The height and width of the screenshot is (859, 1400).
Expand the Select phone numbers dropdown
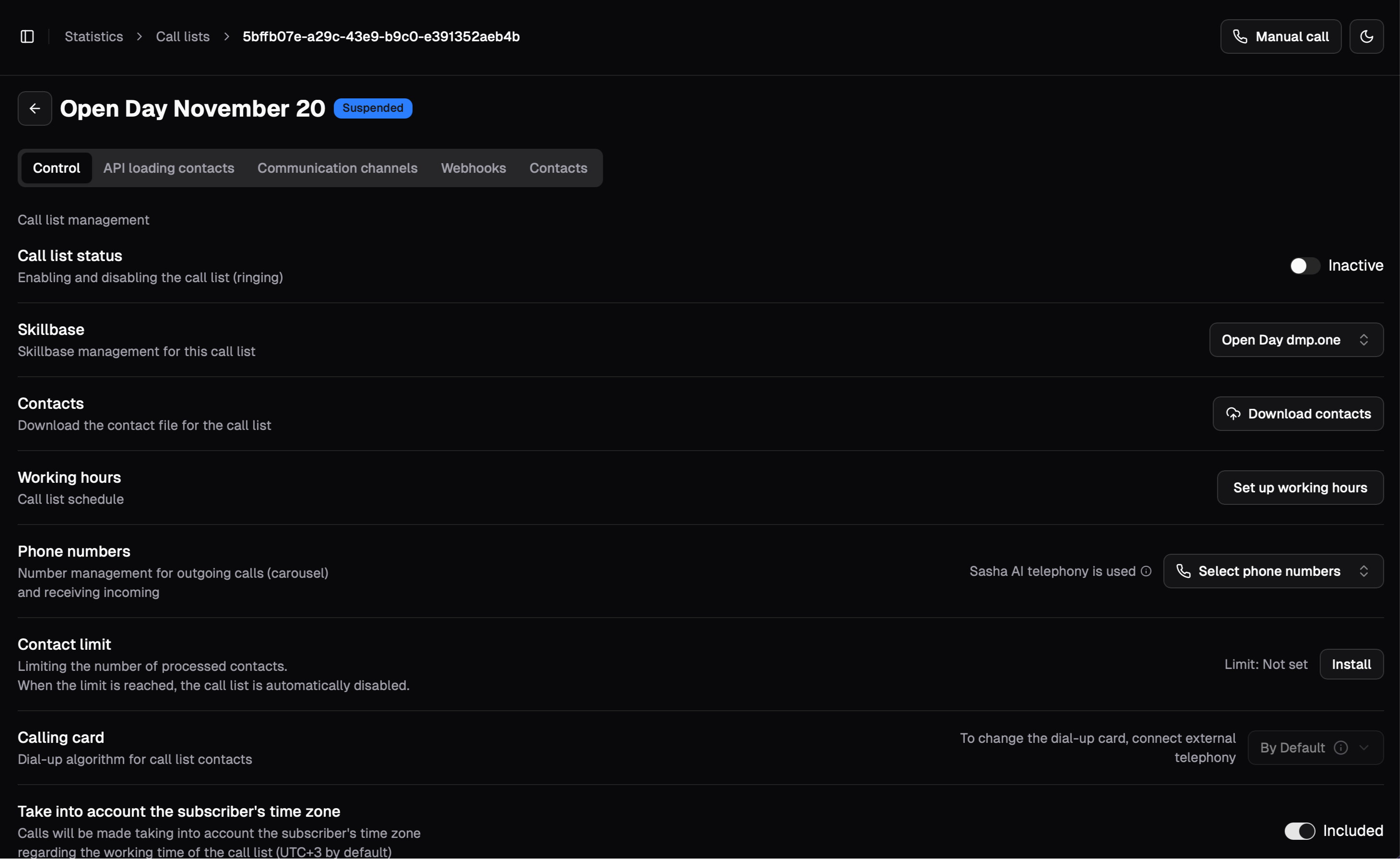(x=1273, y=571)
